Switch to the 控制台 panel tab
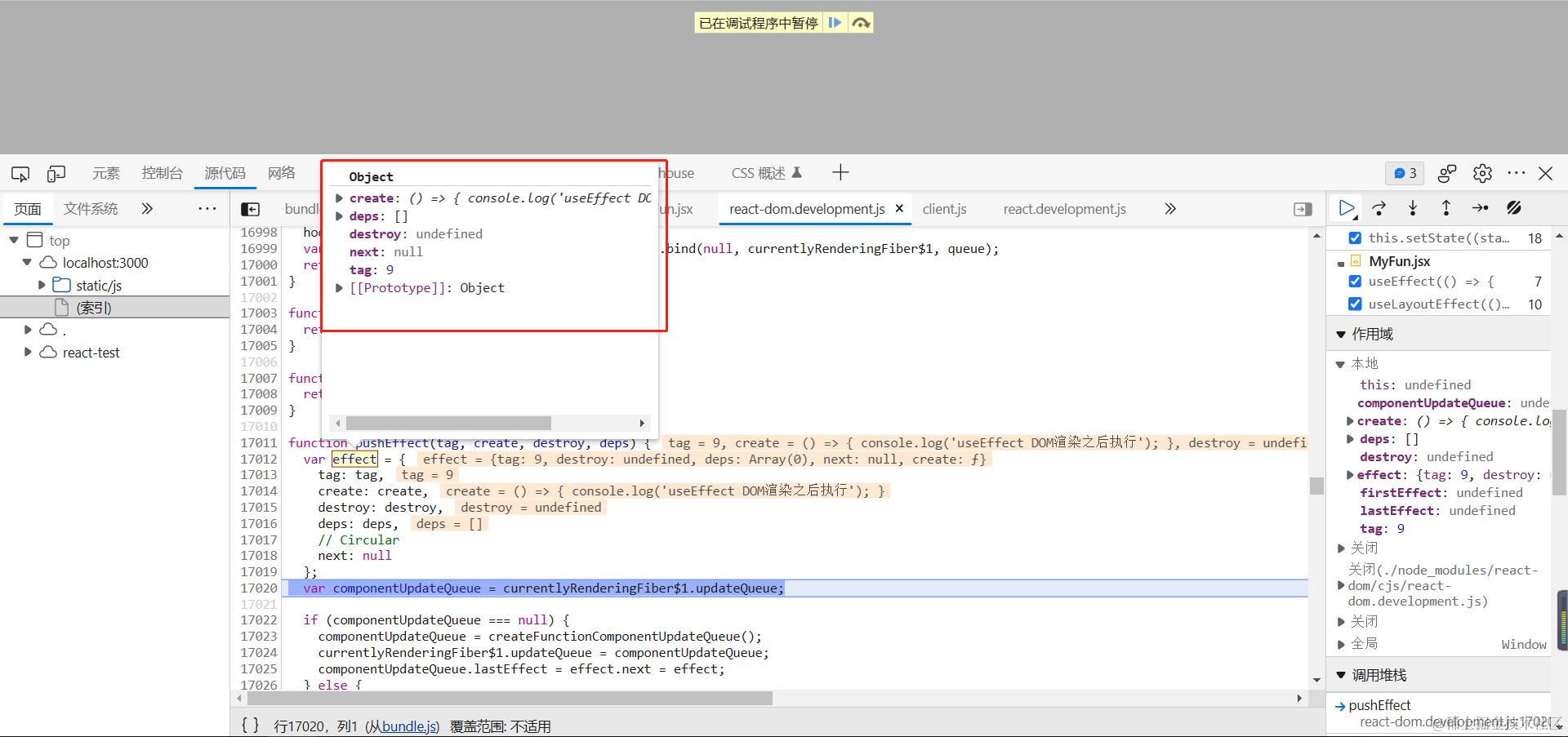The image size is (1568, 737). point(162,173)
